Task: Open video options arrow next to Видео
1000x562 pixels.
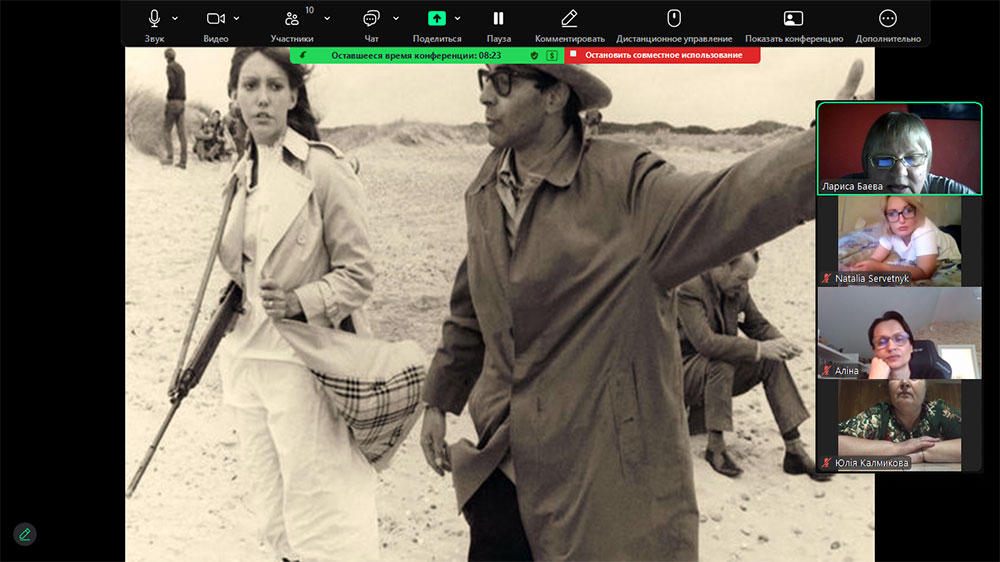Action: [236, 18]
